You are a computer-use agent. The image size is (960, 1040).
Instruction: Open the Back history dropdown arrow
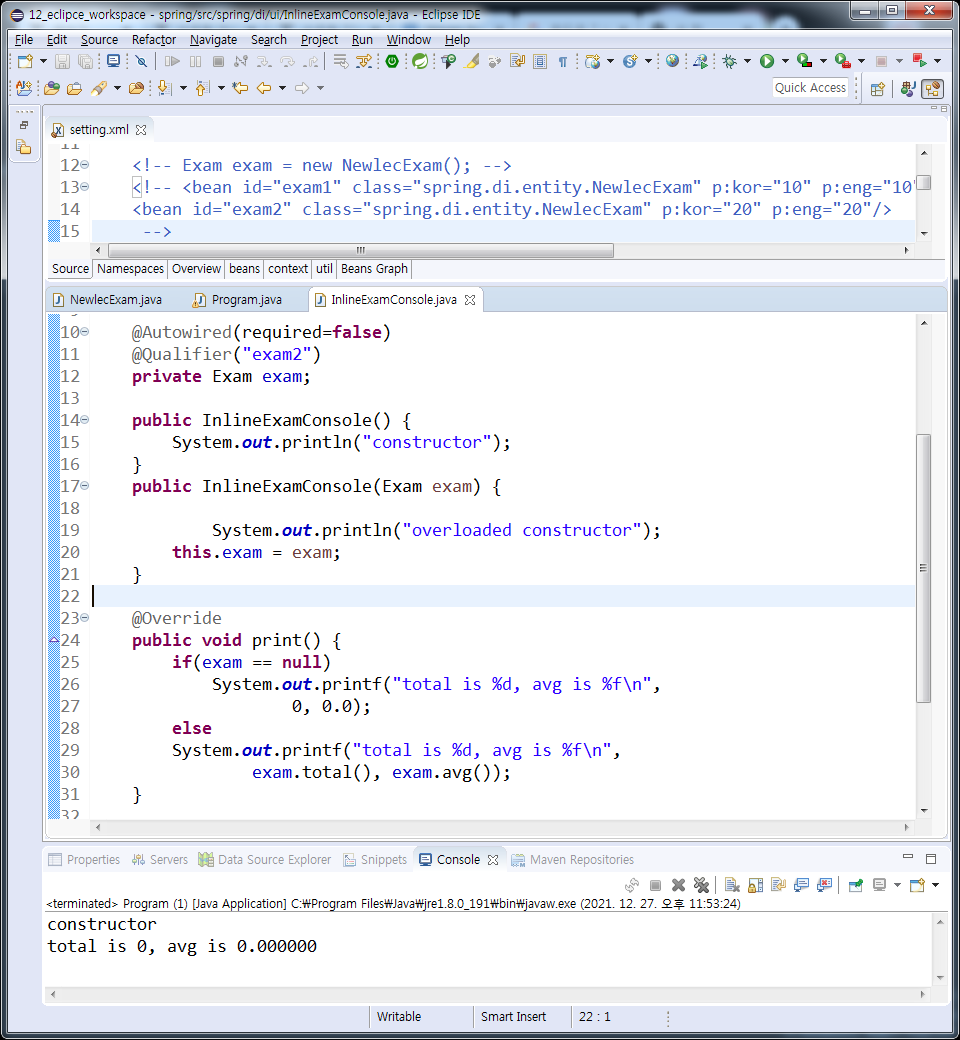[282, 88]
